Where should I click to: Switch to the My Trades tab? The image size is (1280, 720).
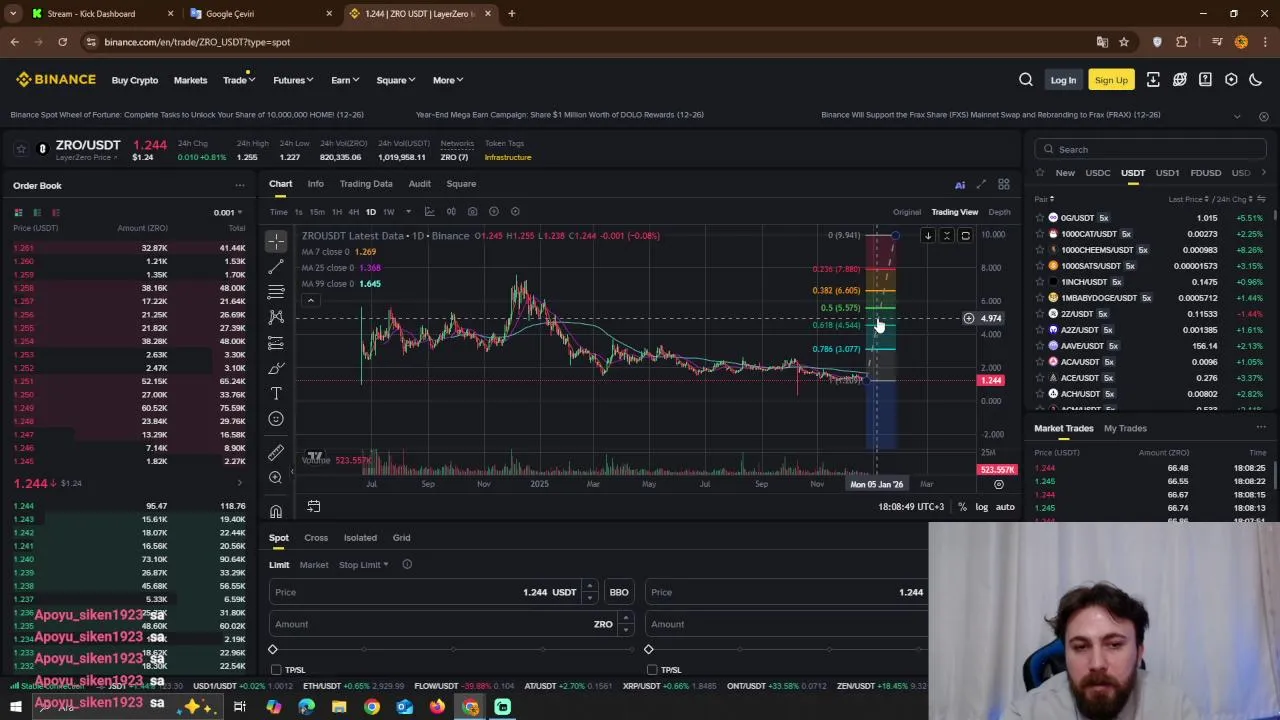1125,428
